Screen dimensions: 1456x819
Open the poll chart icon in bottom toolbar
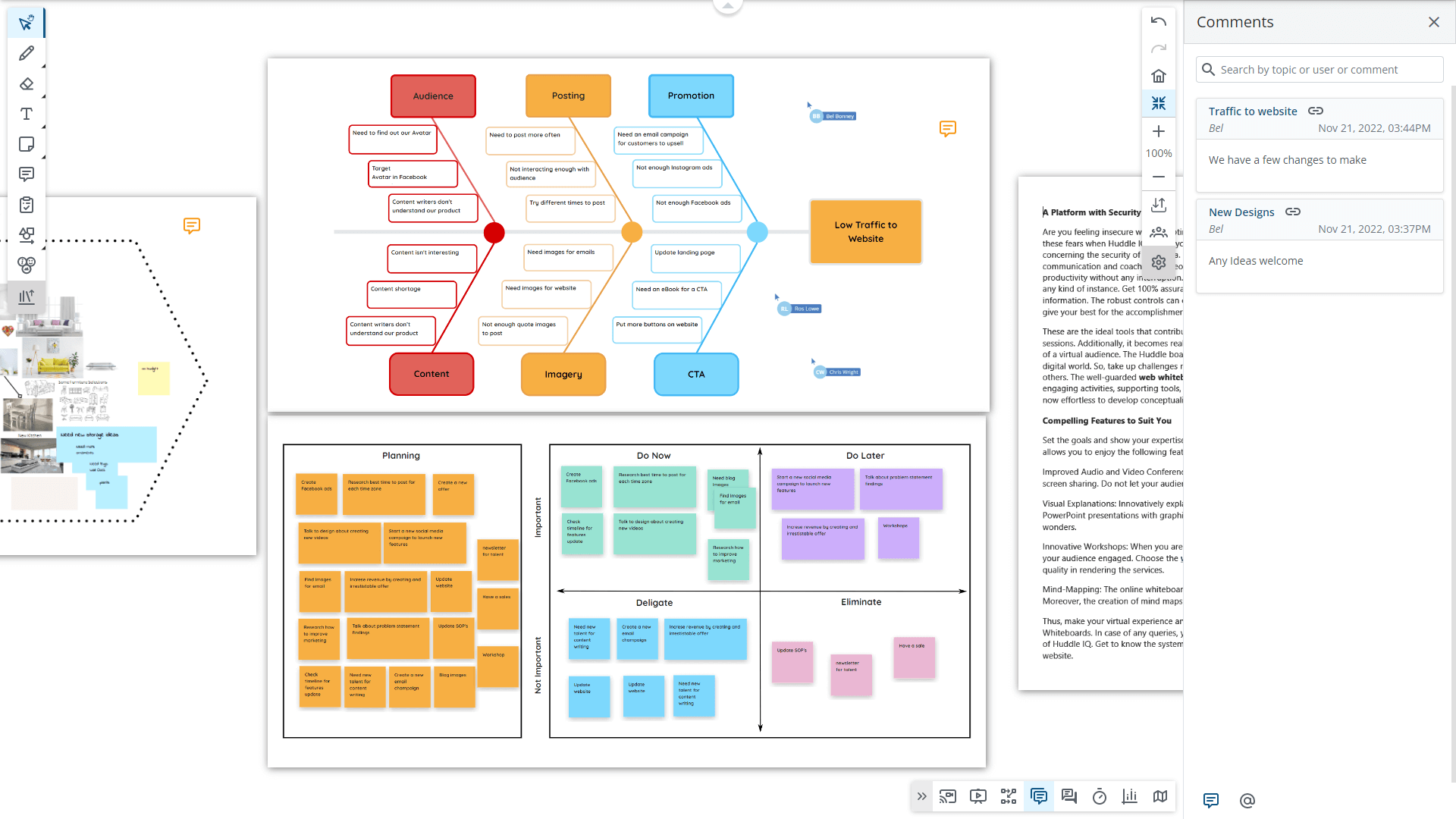tap(1130, 796)
